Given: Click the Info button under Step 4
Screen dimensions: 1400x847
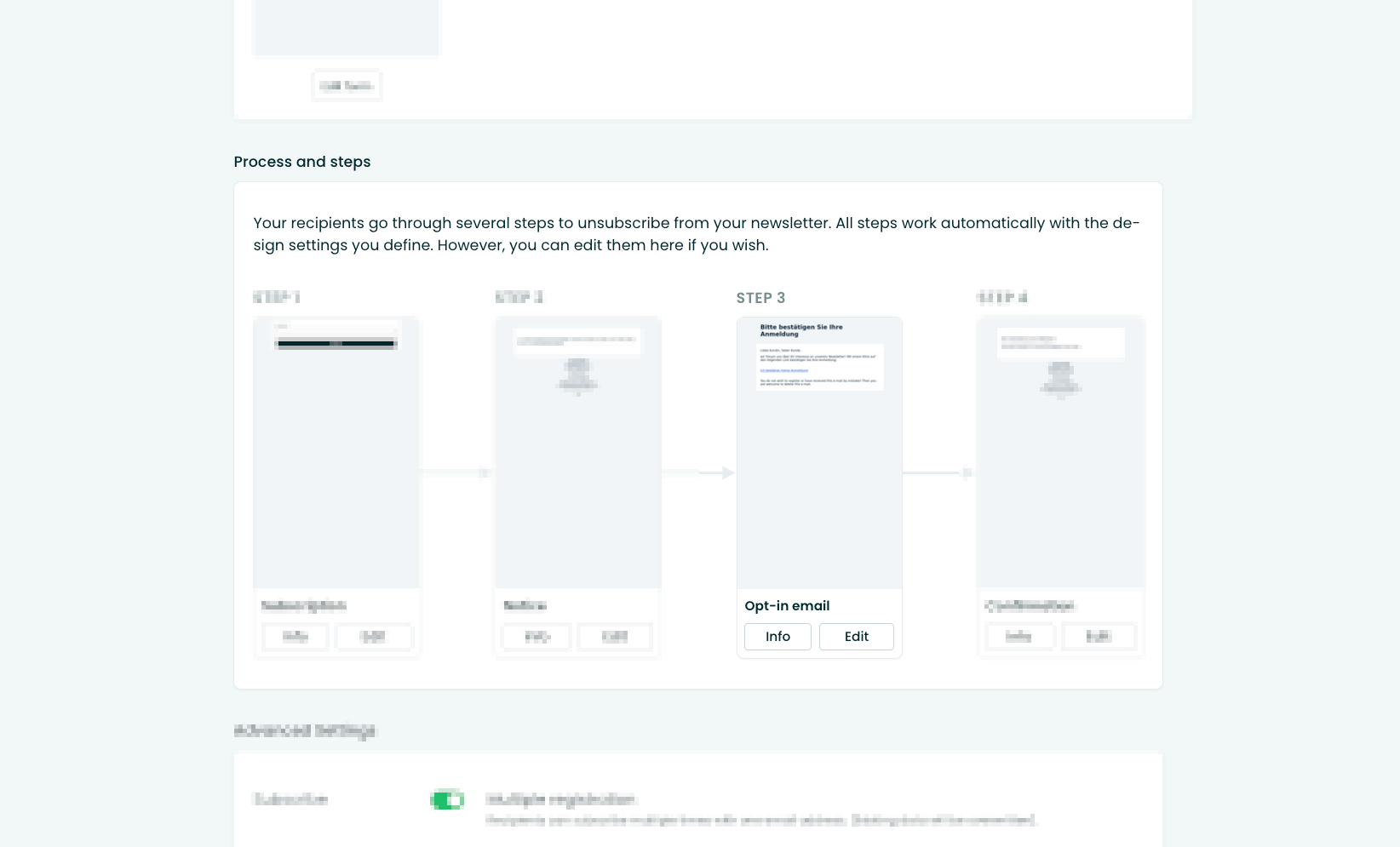Looking at the screenshot, I should [1018, 637].
